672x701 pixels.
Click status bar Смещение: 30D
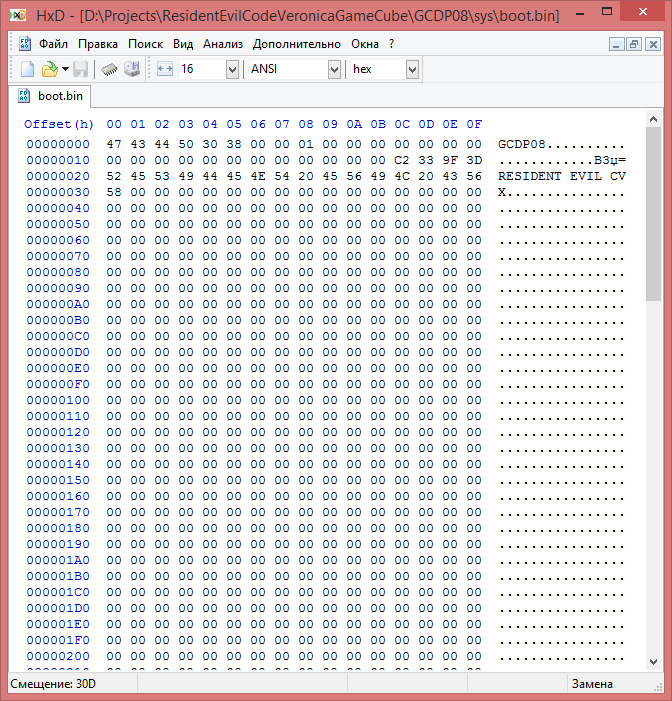point(53,684)
